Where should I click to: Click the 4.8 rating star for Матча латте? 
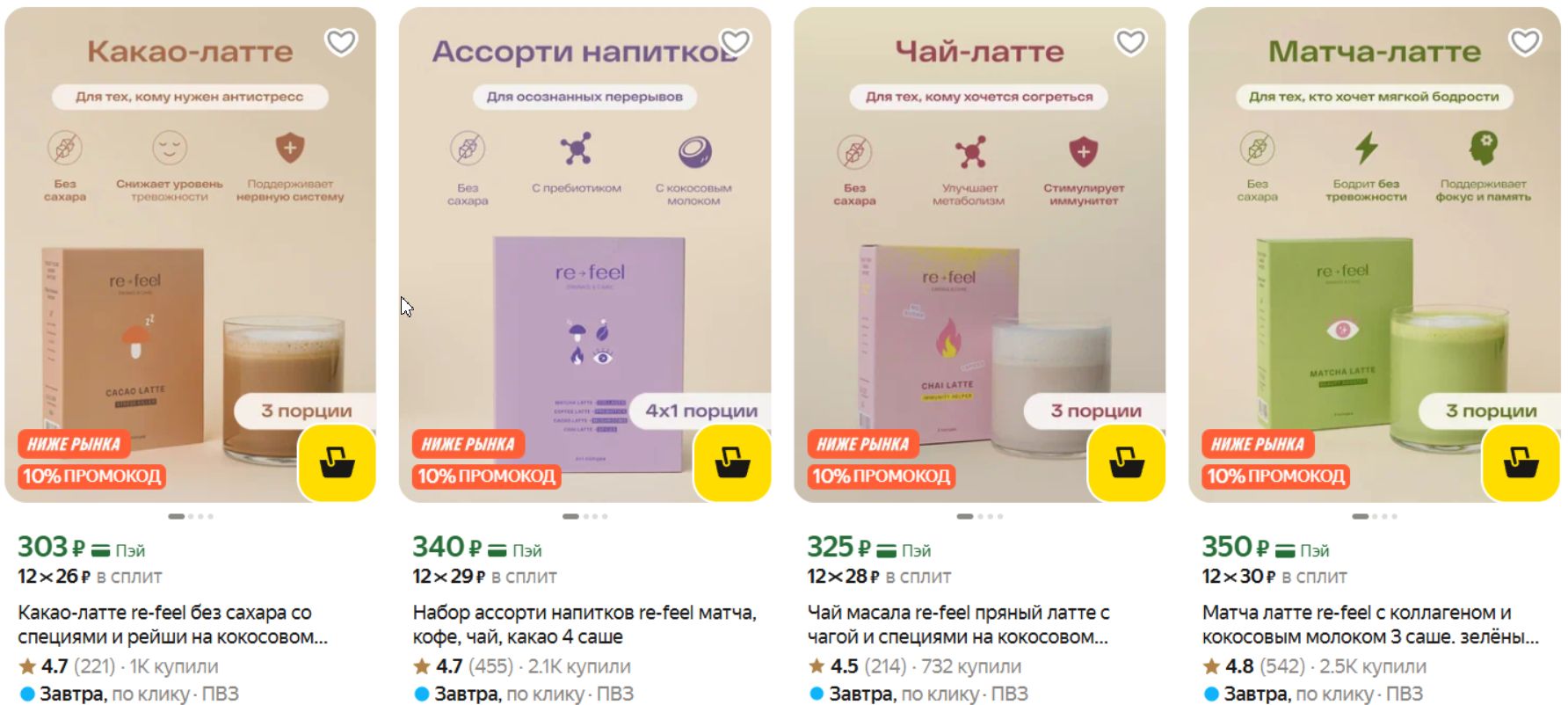[1211, 666]
